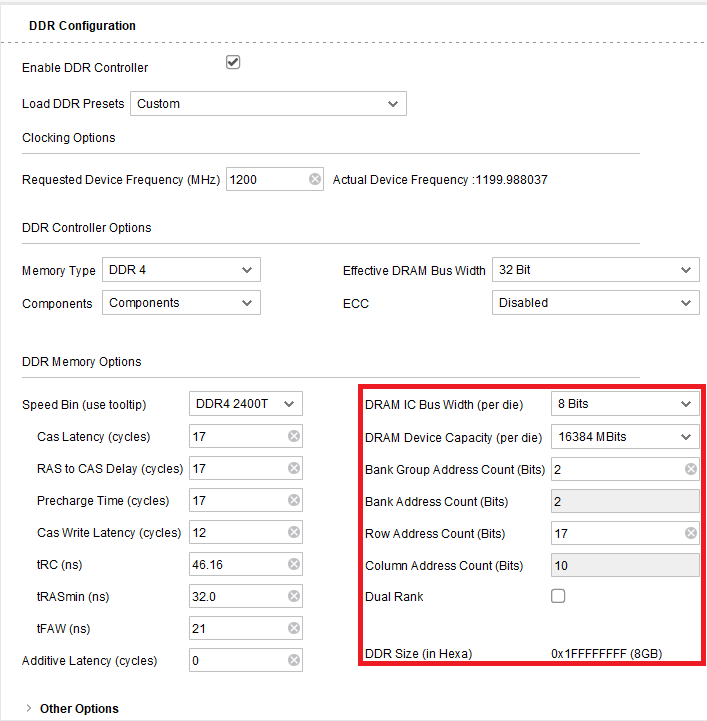Clear the RAS to CAS Delay value

point(294,469)
